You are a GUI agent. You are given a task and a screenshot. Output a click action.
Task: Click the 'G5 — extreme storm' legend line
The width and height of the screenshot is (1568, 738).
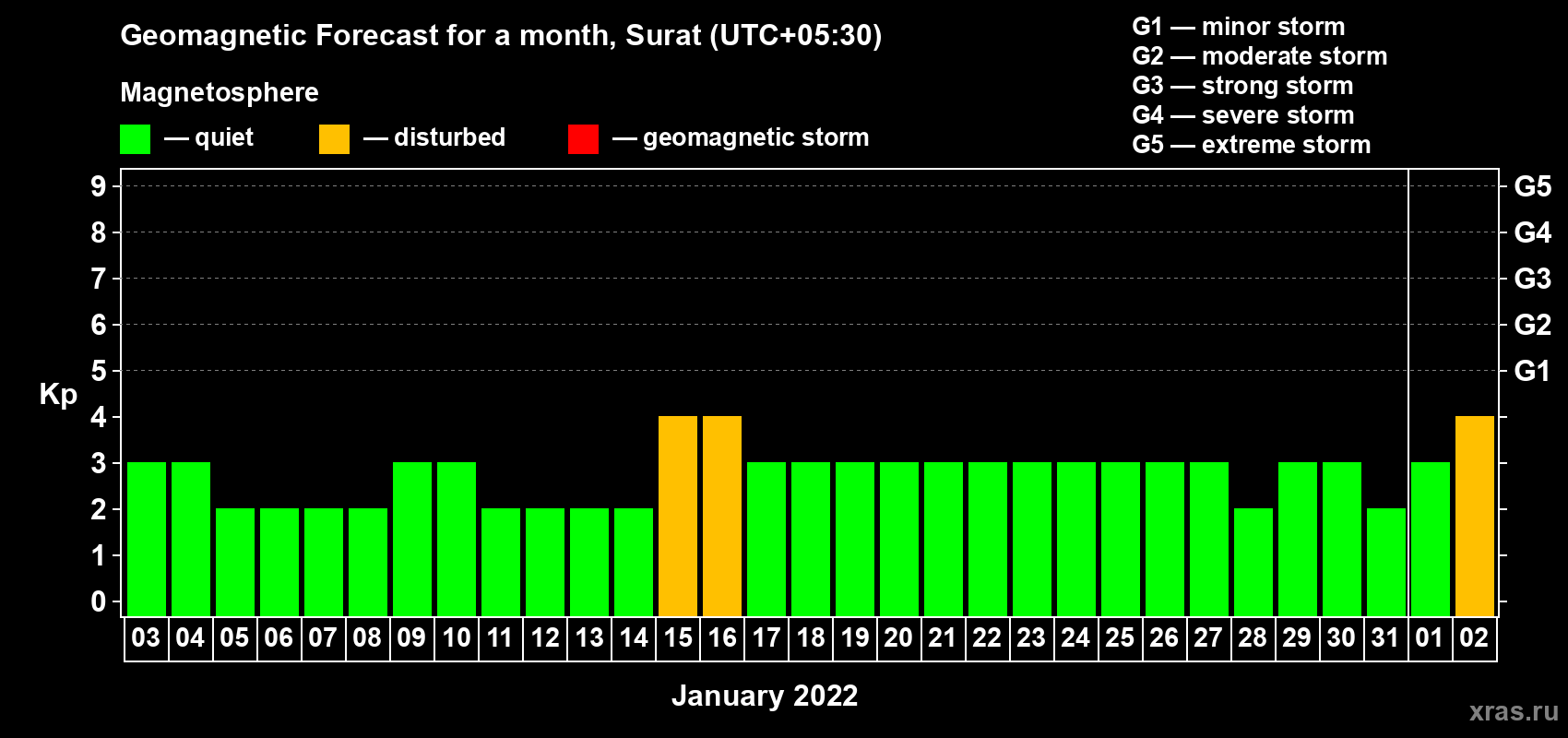[1252, 145]
